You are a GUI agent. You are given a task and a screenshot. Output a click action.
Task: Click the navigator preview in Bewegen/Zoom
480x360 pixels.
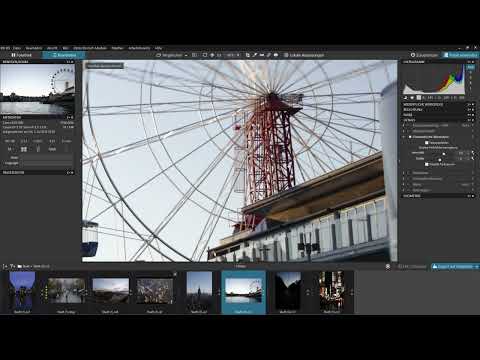(x=37, y=89)
